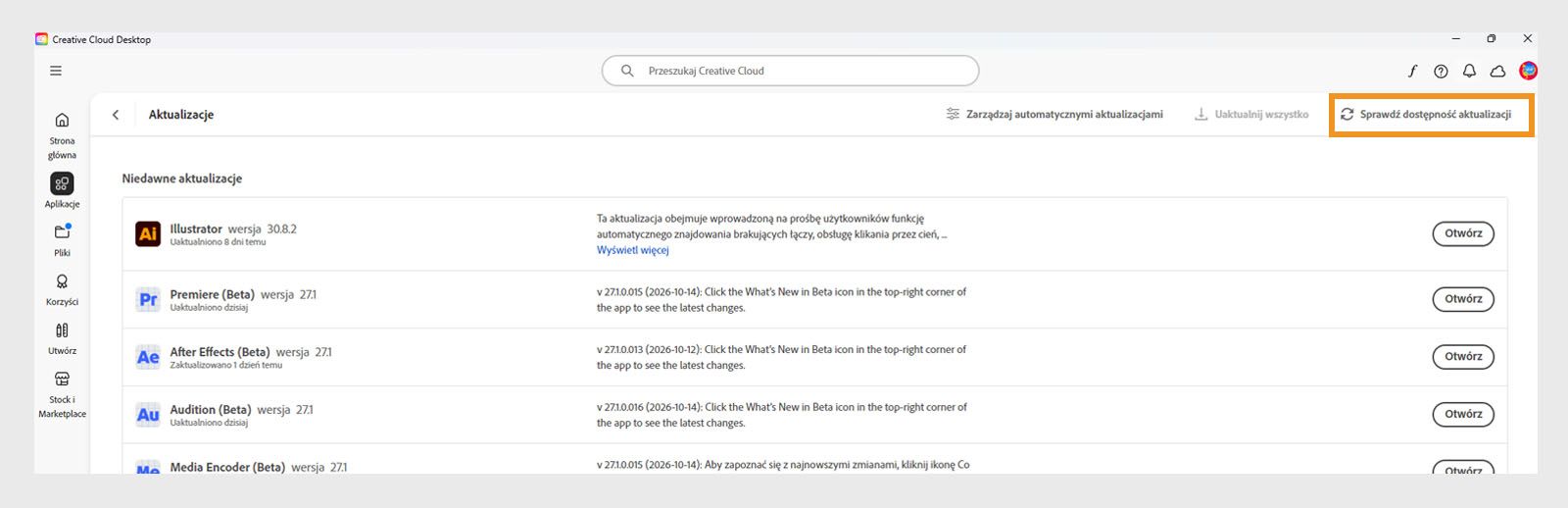Open the hamburger menu
Viewport: 1568px width, 508px height.
tap(56, 71)
